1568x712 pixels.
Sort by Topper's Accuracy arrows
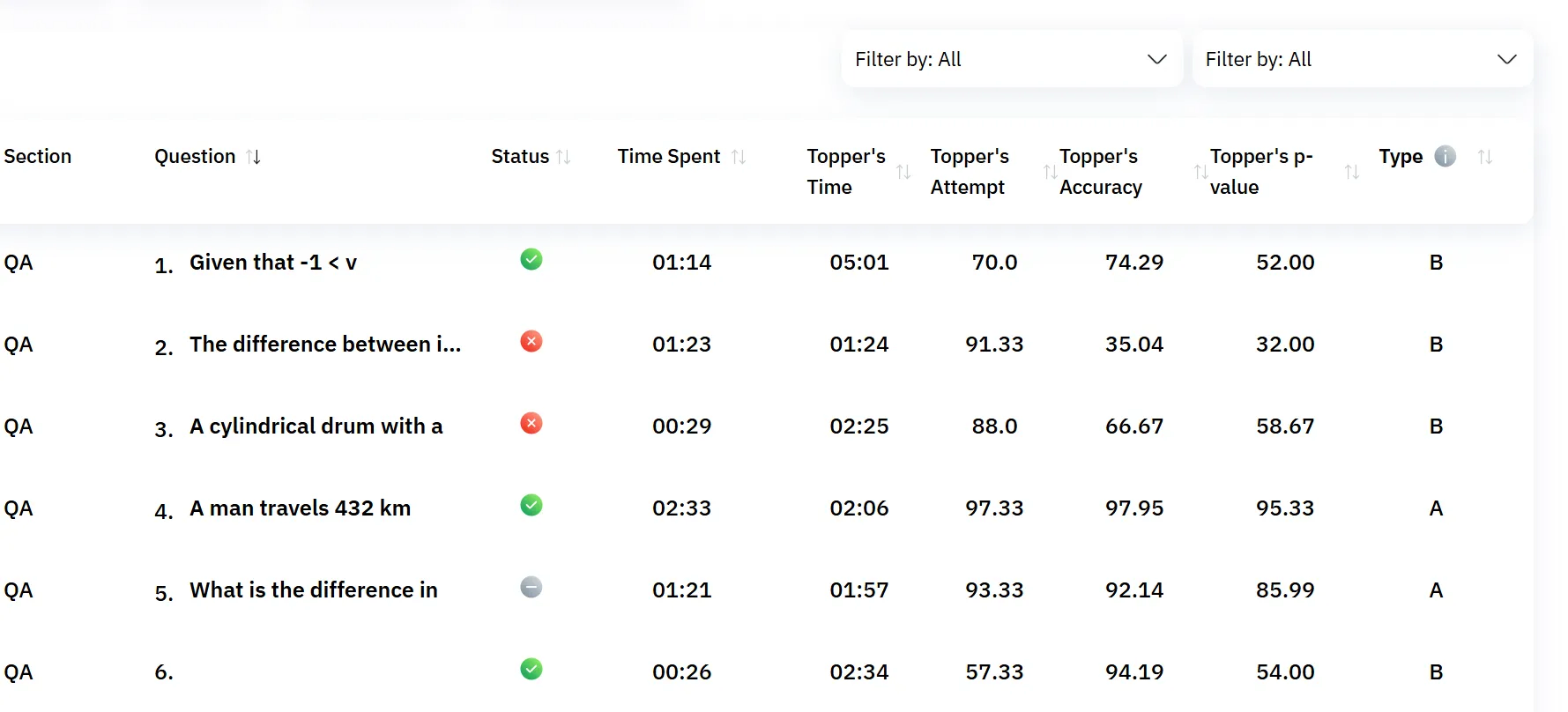[x=1200, y=172]
